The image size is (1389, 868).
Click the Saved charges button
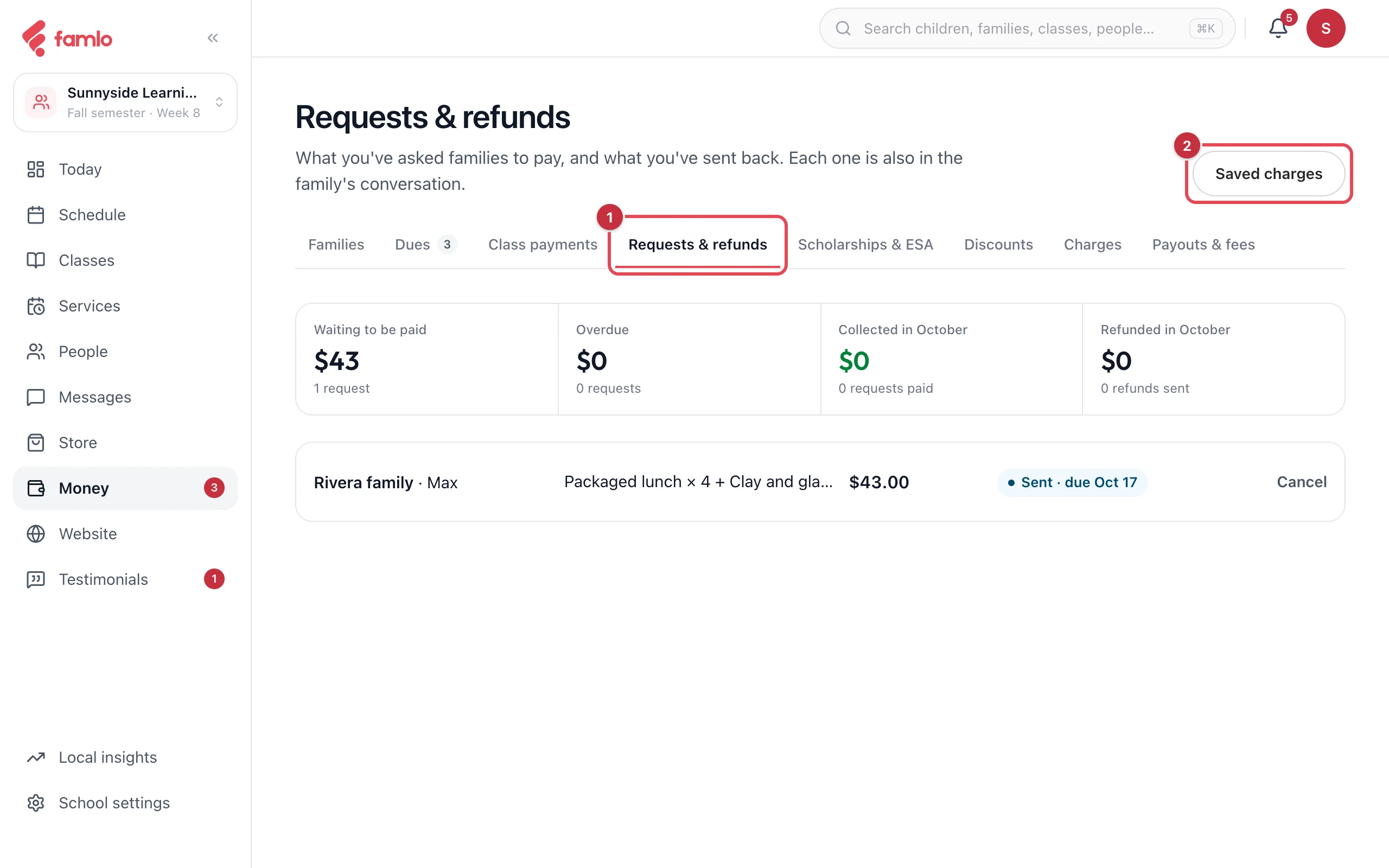(1269, 174)
